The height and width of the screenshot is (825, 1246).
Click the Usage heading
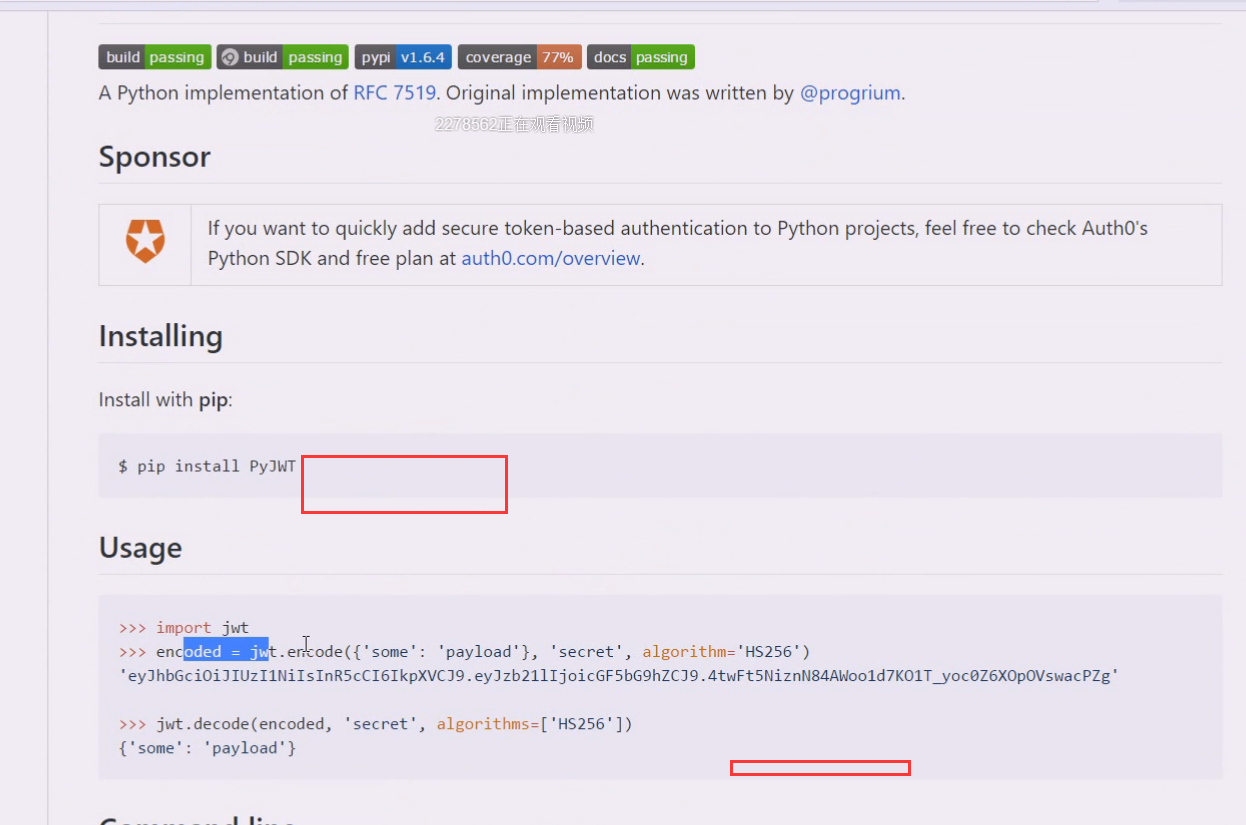[x=140, y=548]
